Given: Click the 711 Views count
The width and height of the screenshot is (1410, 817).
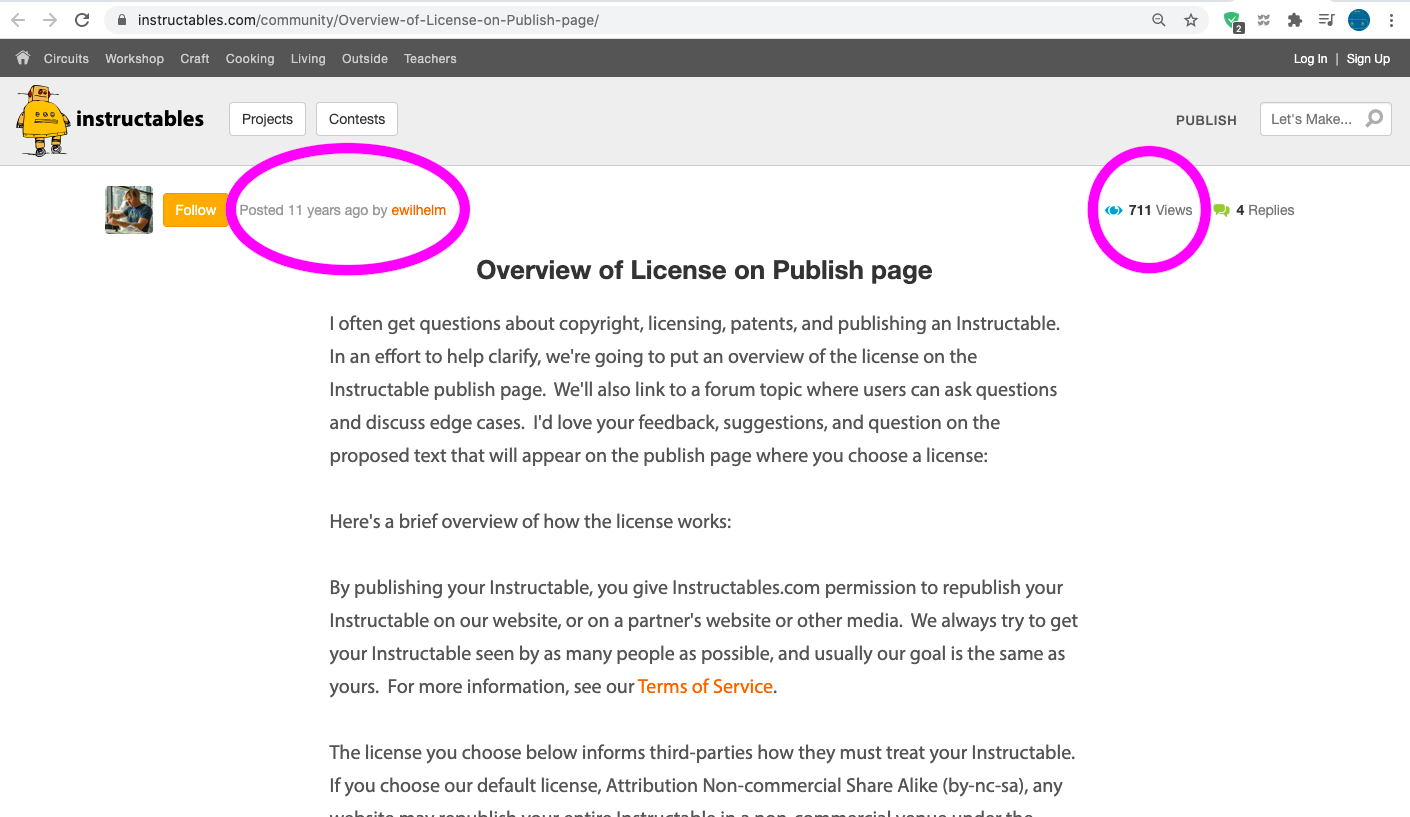Looking at the screenshot, I should point(1160,210).
